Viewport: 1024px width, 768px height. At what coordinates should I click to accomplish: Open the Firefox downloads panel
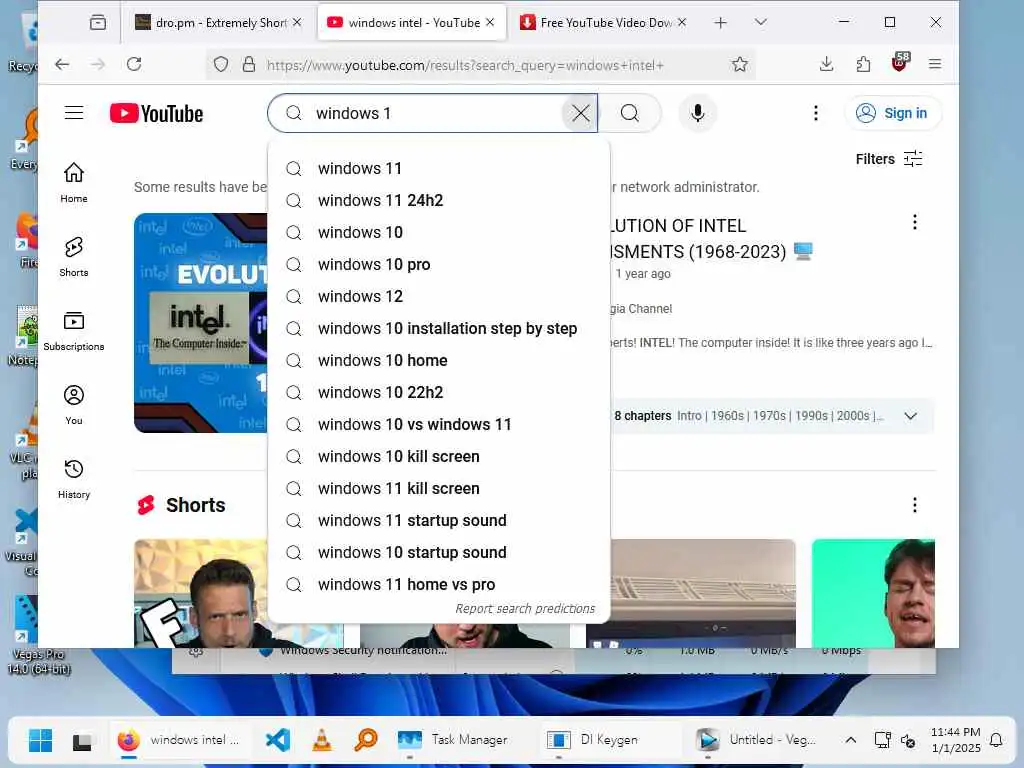(826, 64)
